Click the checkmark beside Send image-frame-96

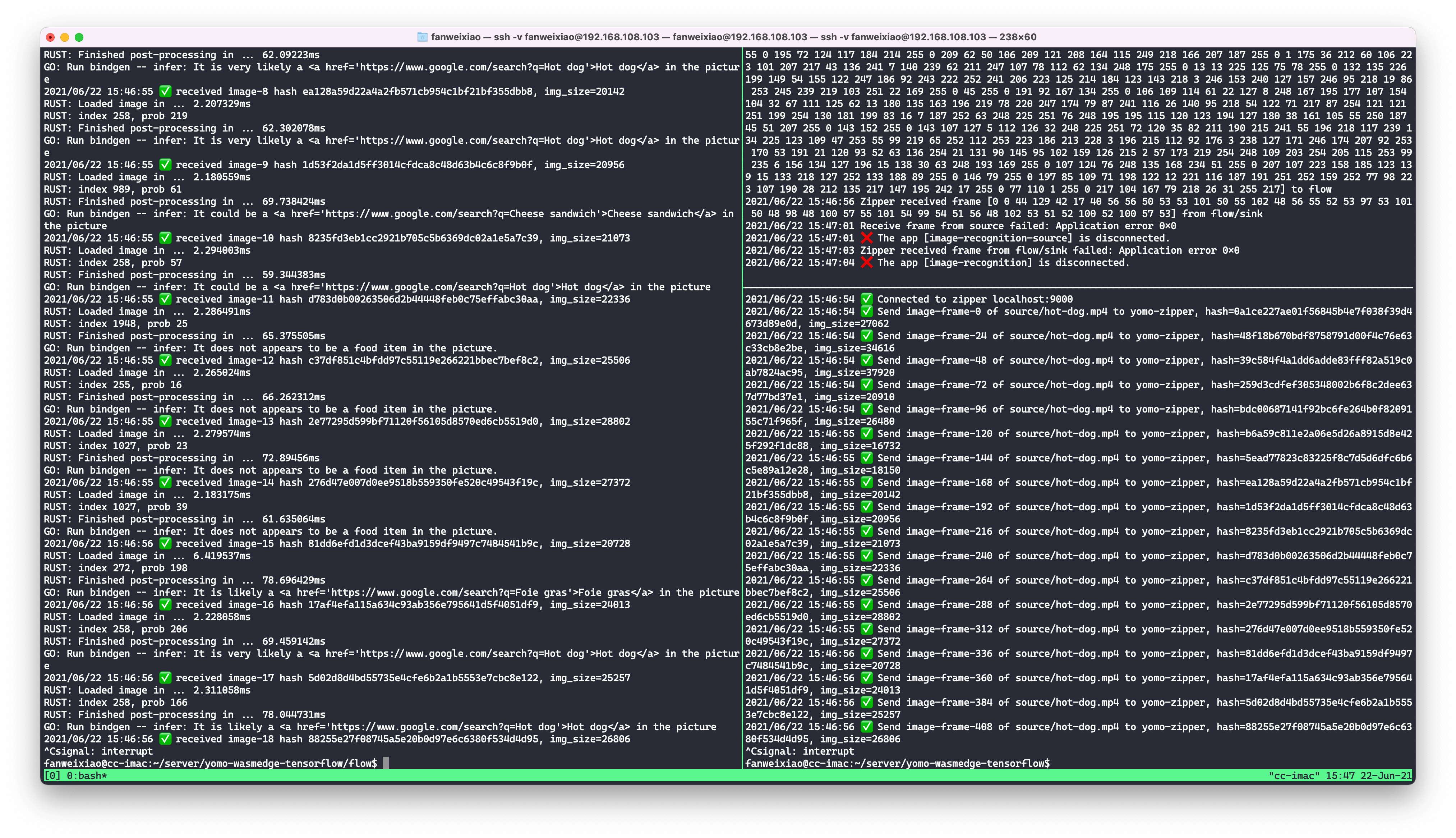(x=867, y=409)
